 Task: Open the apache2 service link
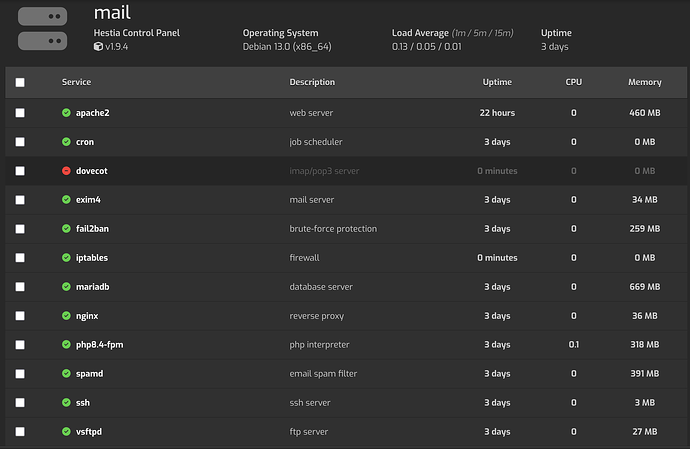(x=92, y=113)
